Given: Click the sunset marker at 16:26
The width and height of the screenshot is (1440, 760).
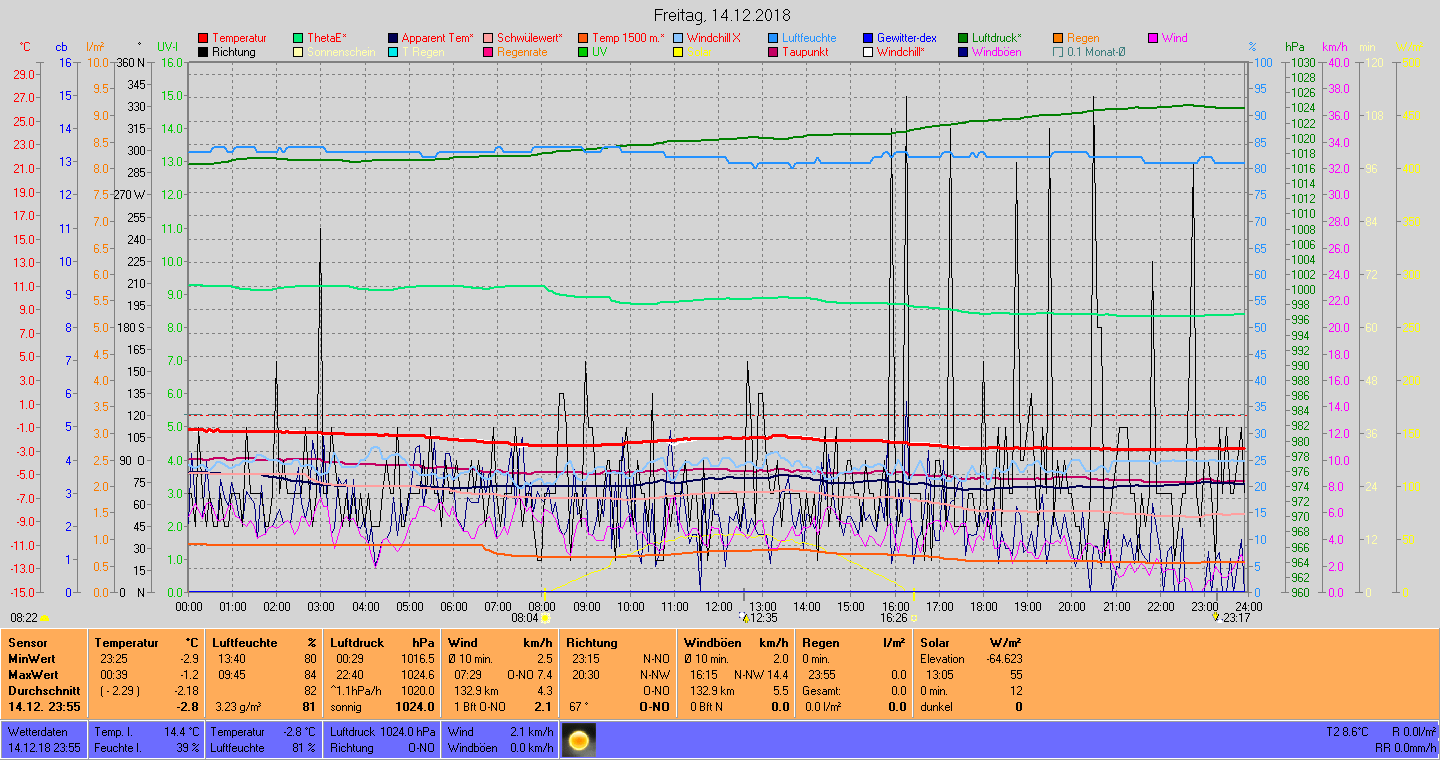Looking at the screenshot, I should coord(914,618).
